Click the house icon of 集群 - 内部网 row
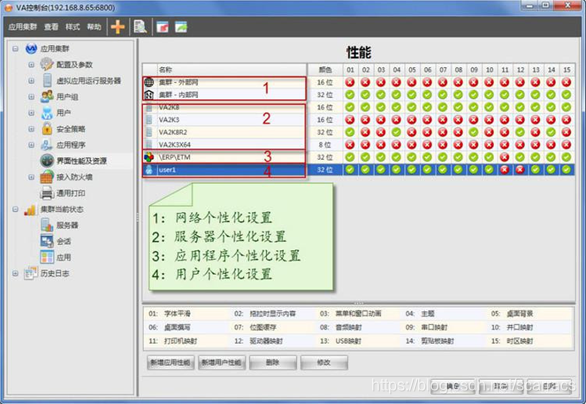The image size is (586, 404). pos(149,95)
